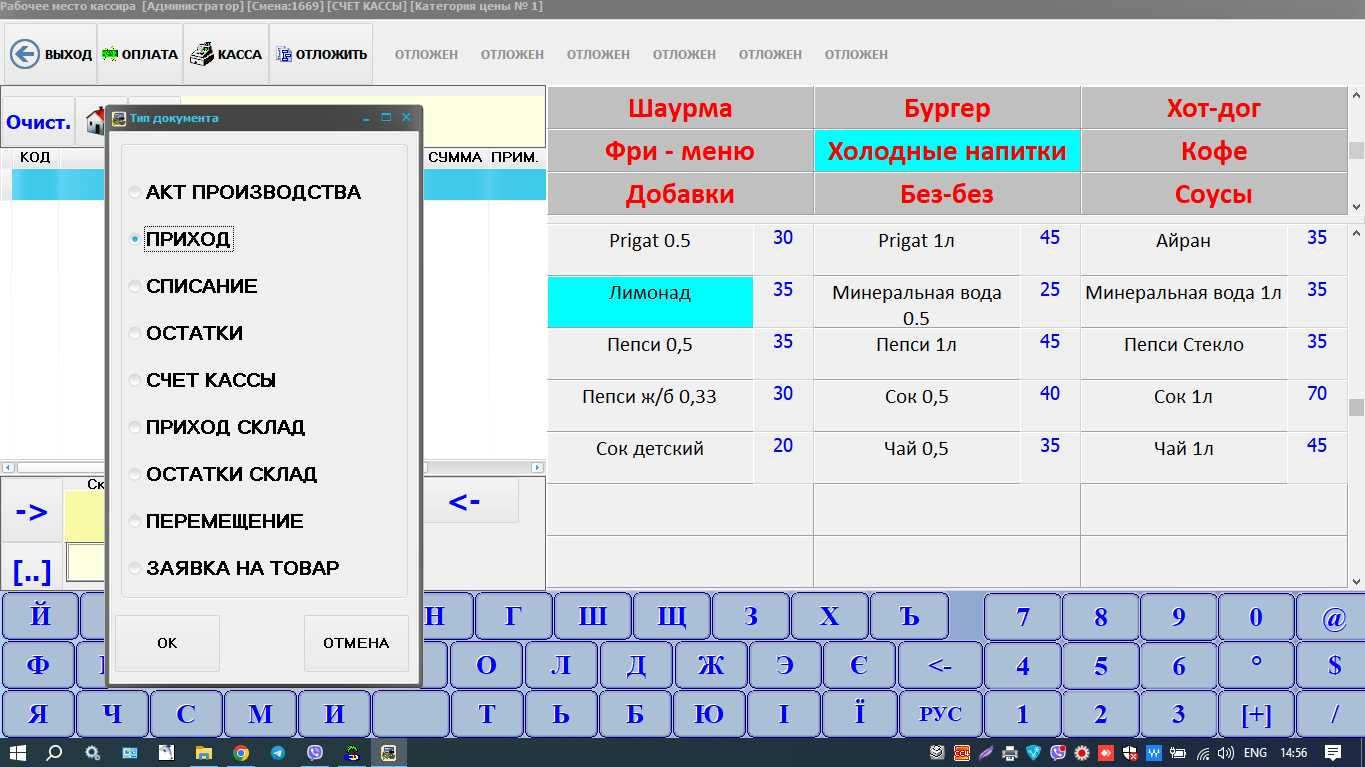Switch to the Хот-дог category
Screen dimensions: 1365x767
point(1214,108)
